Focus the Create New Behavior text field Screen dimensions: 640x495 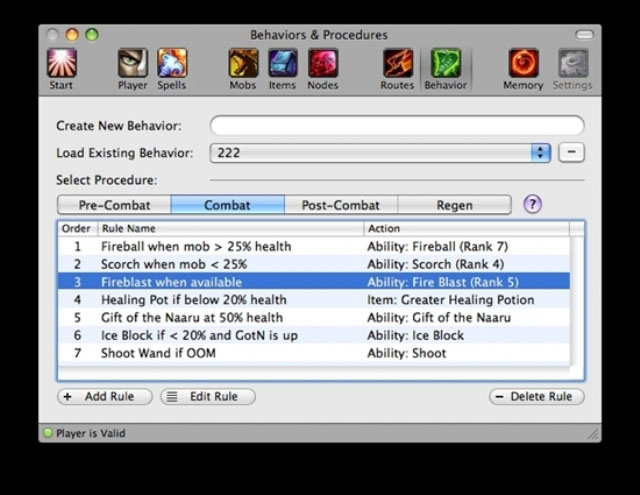pyautogui.click(x=397, y=126)
